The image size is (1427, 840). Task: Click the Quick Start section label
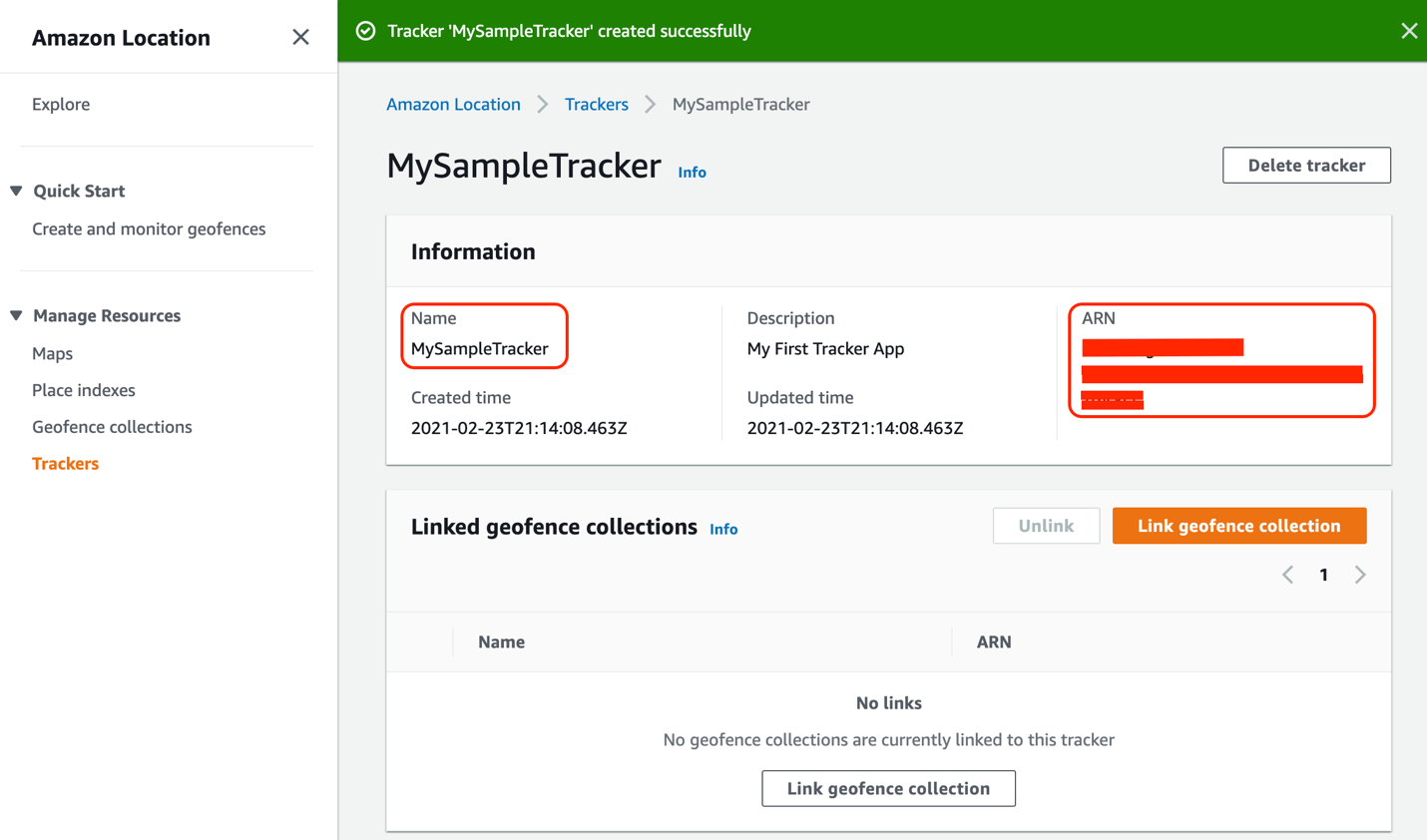(x=79, y=191)
